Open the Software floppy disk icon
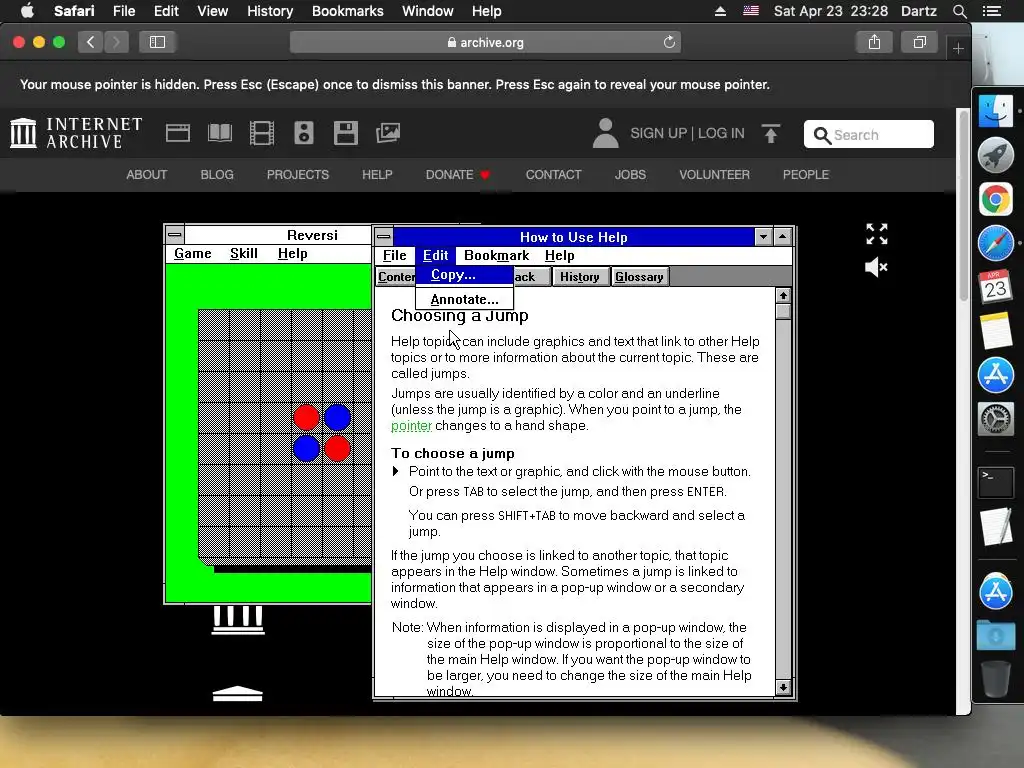Screen dimensions: 1024x768 click(345, 133)
